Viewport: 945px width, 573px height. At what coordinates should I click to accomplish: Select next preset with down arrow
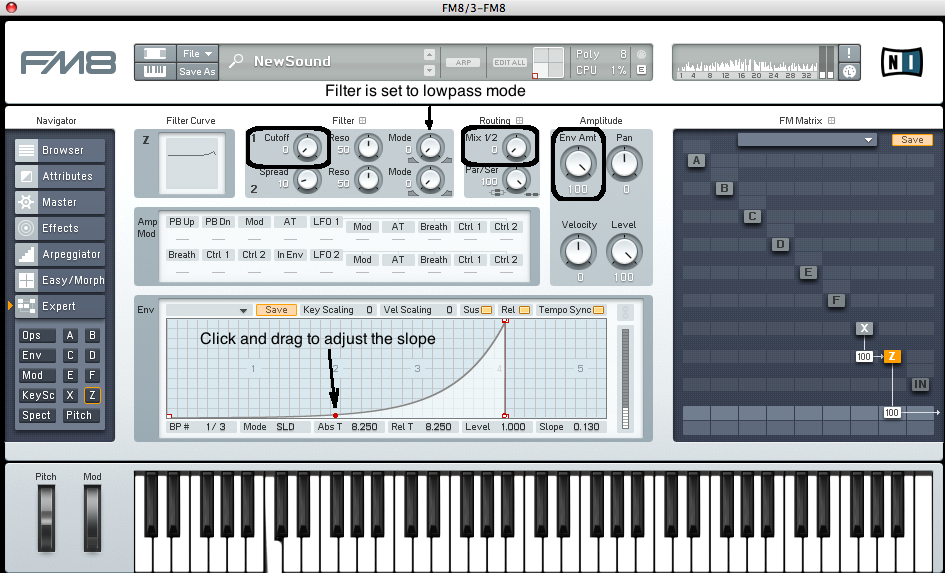(429, 70)
